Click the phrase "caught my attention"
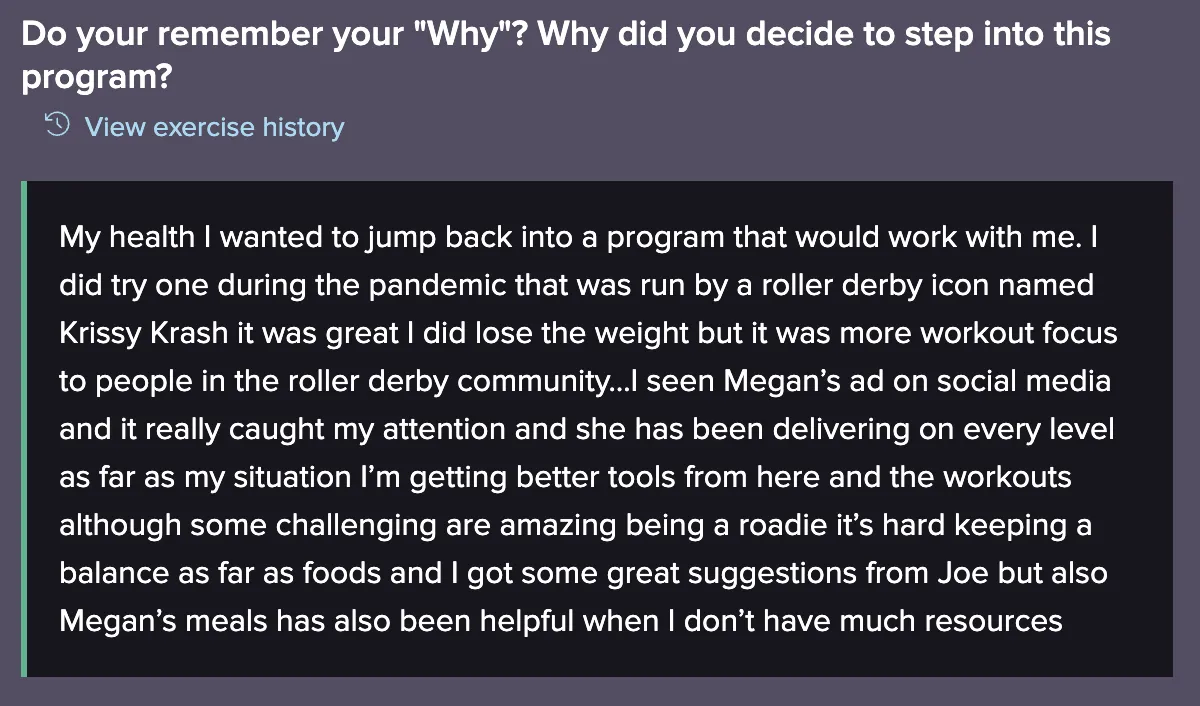 pos(374,430)
